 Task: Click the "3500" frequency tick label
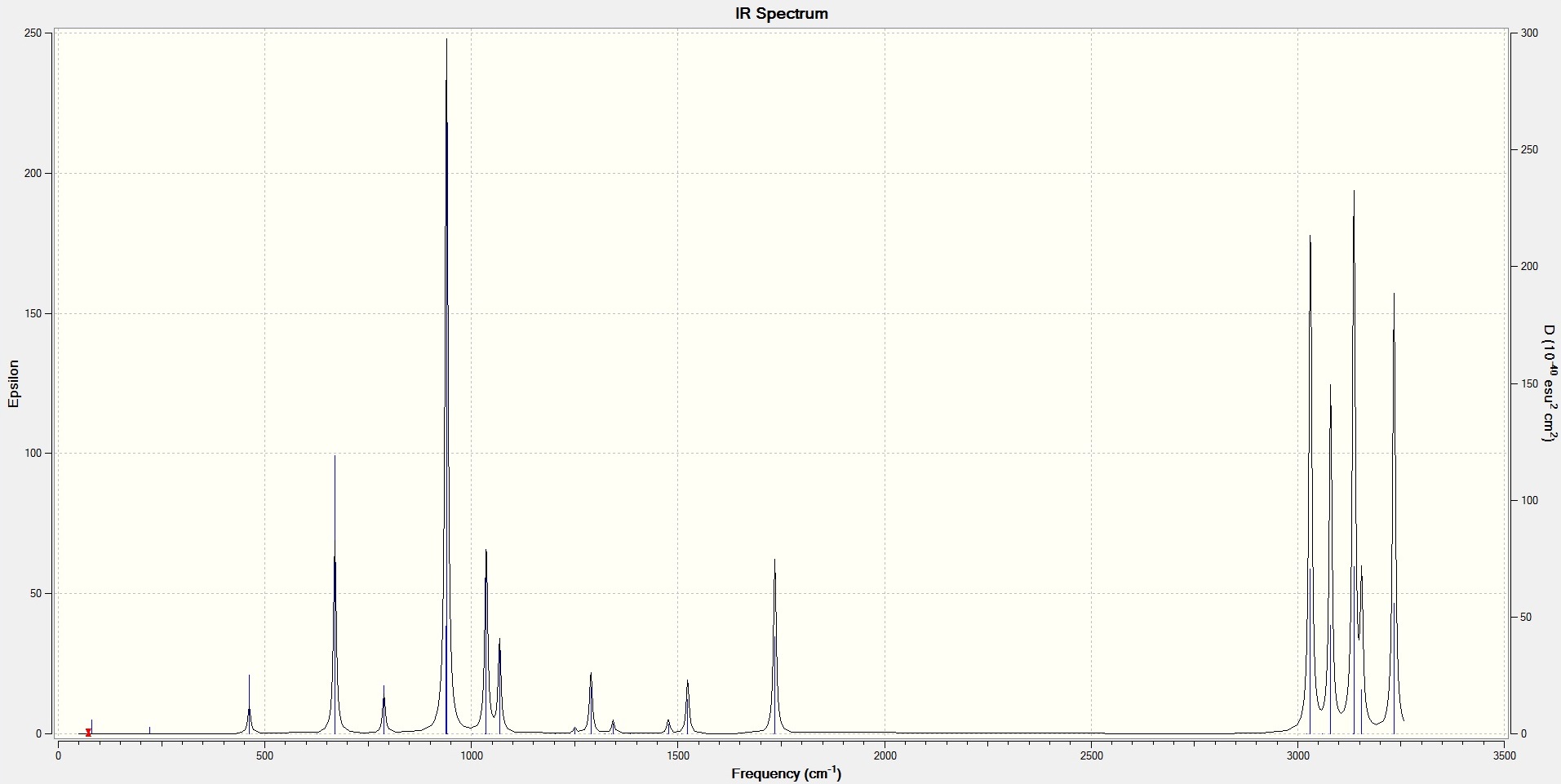tap(1504, 756)
